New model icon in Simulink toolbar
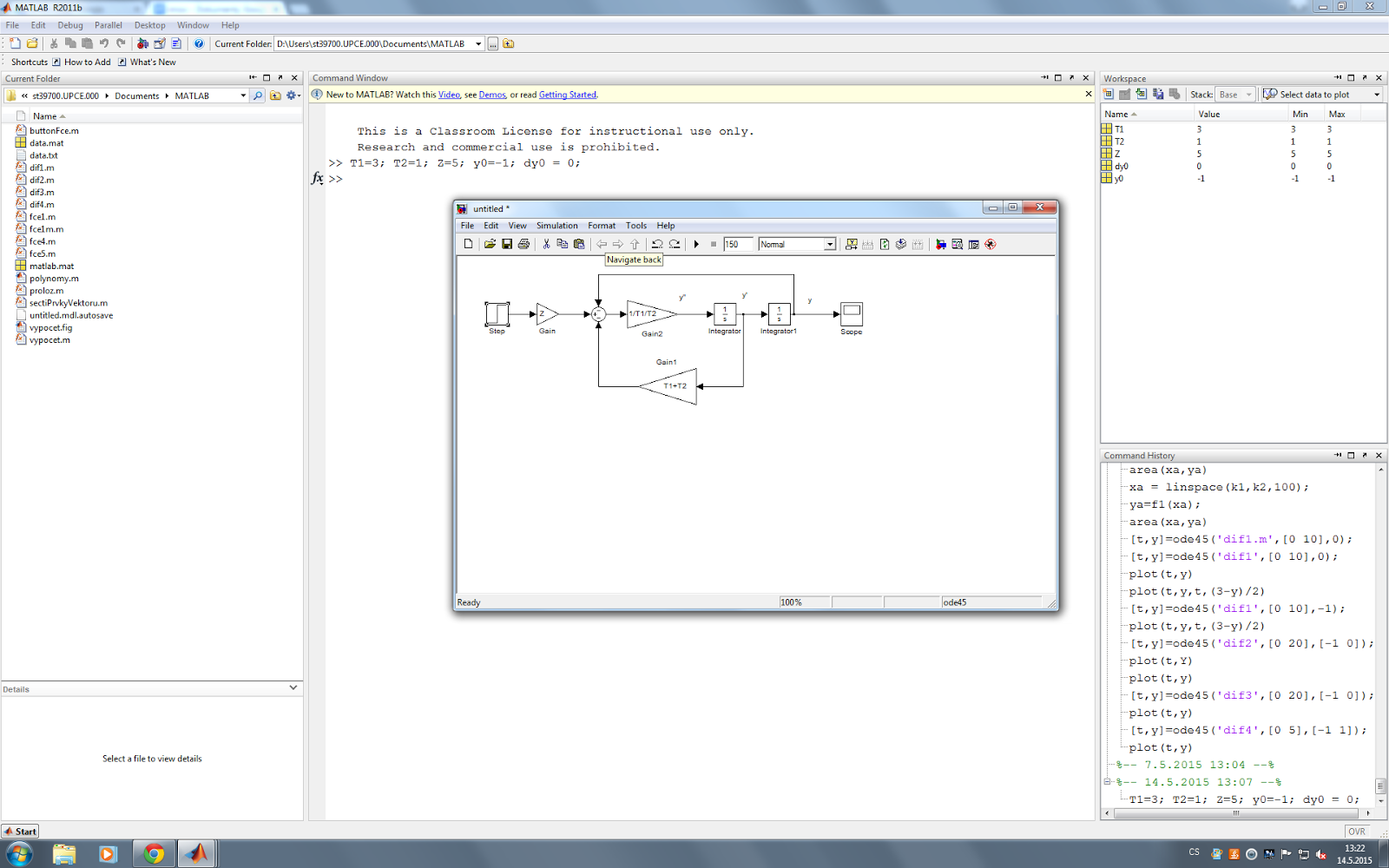The image size is (1389, 868). (x=468, y=244)
